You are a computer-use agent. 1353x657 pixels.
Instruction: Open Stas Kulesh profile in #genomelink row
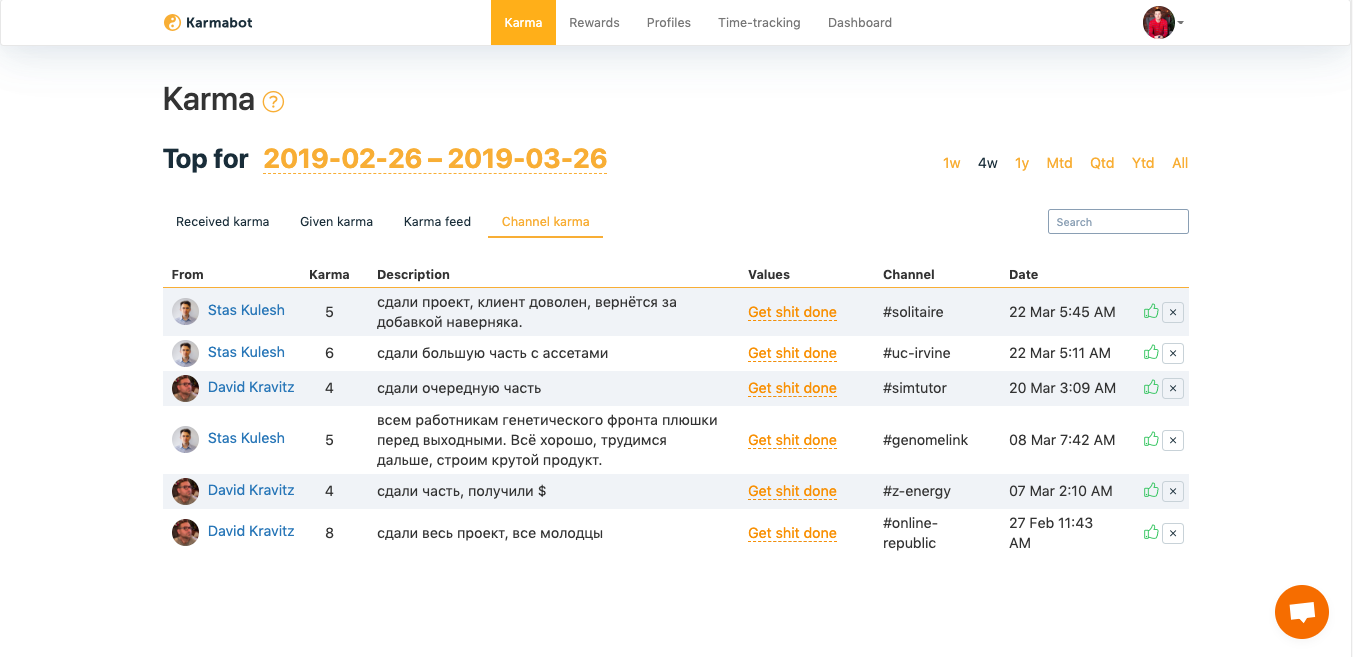246,438
